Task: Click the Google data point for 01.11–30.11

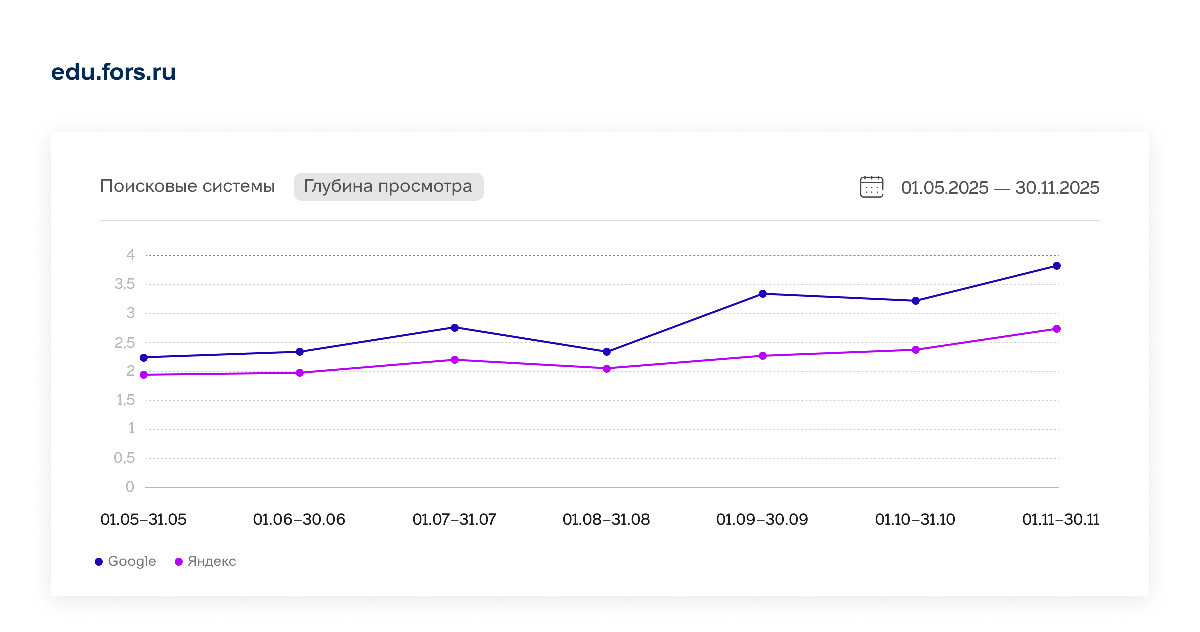Action: (x=1056, y=266)
